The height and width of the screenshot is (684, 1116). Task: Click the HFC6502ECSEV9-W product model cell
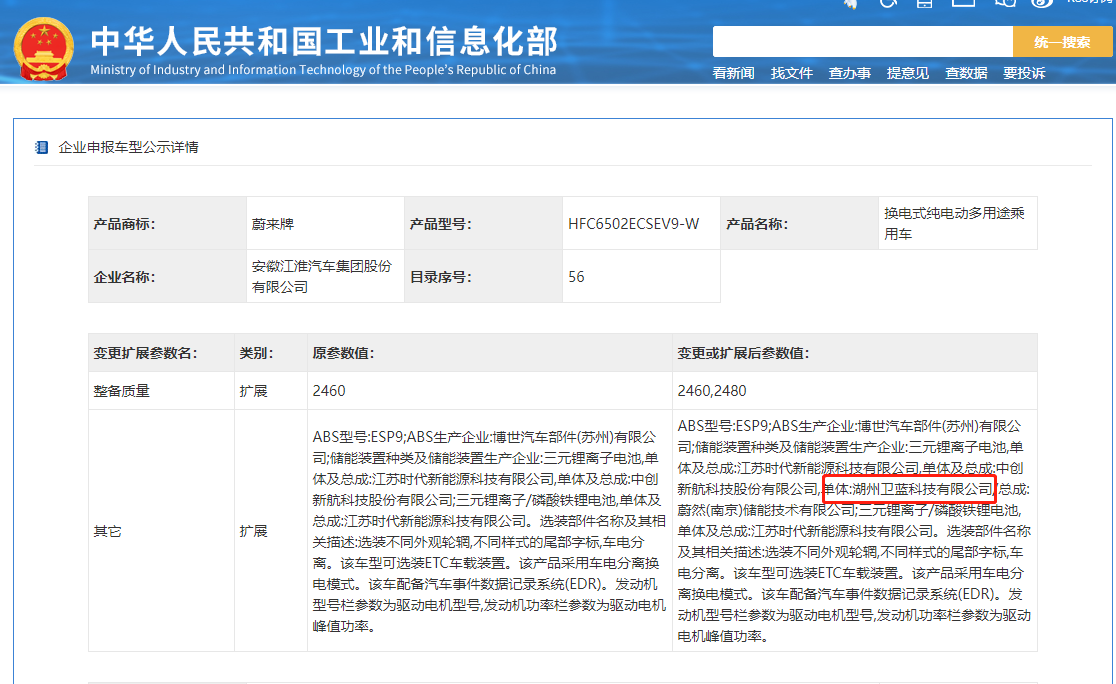633,224
